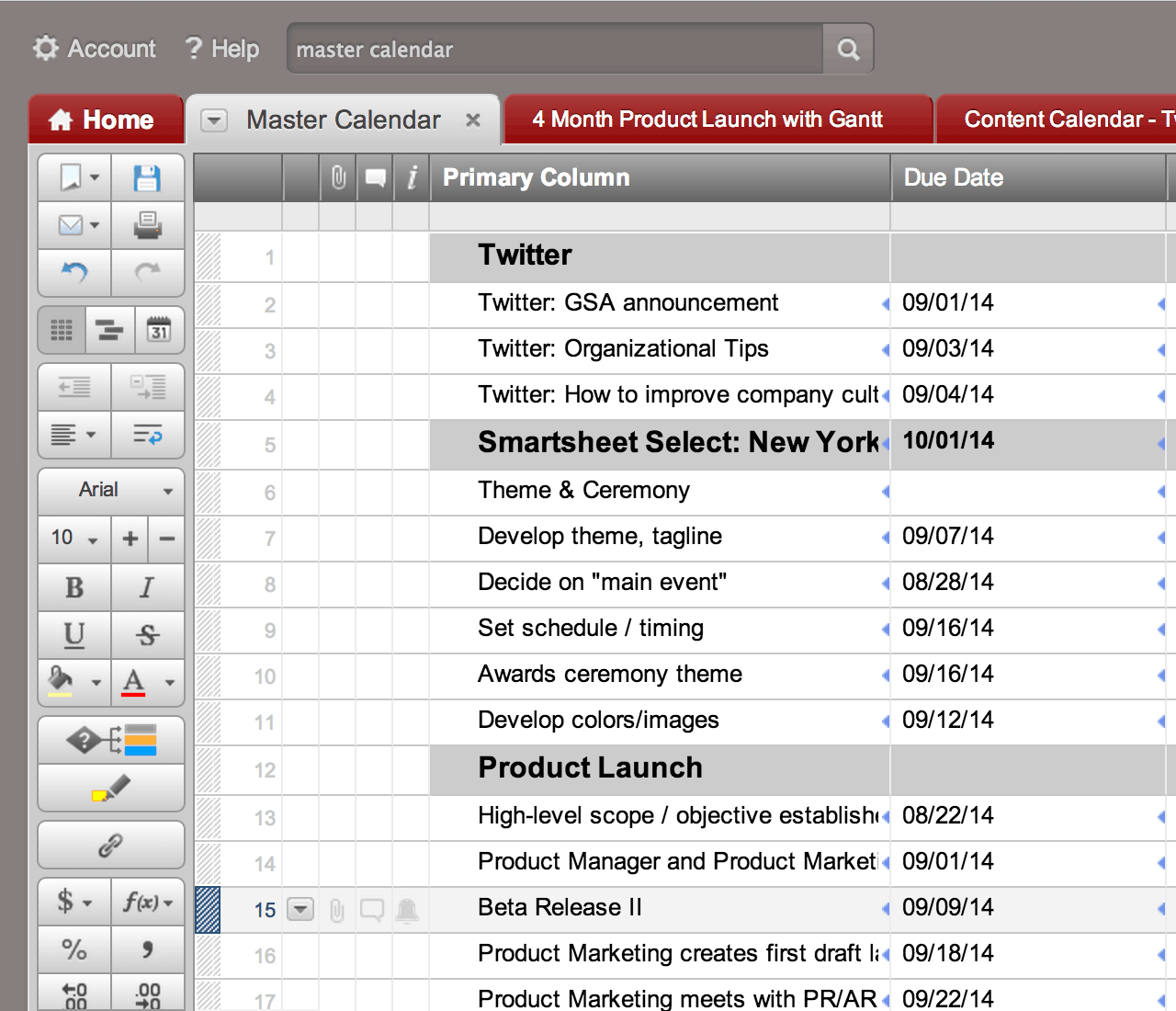The width and height of the screenshot is (1176, 1011).
Task: Click the Save icon in toolbar
Action: coord(147,177)
